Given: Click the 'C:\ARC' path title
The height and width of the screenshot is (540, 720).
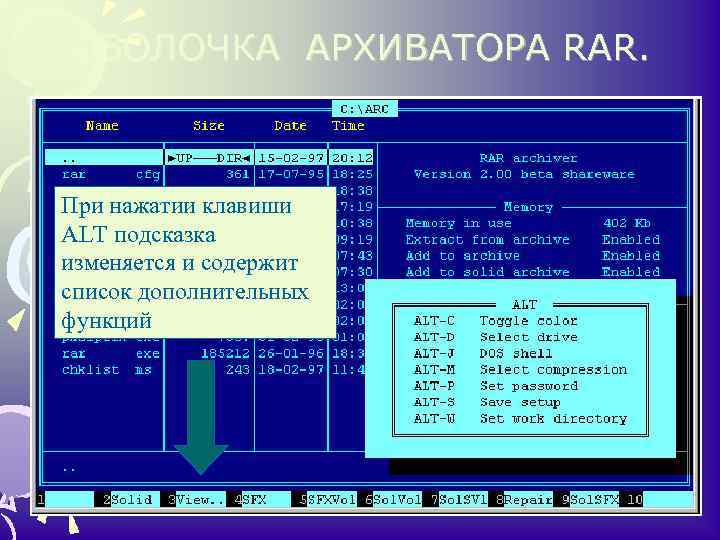Looking at the screenshot, I should point(365,109).
